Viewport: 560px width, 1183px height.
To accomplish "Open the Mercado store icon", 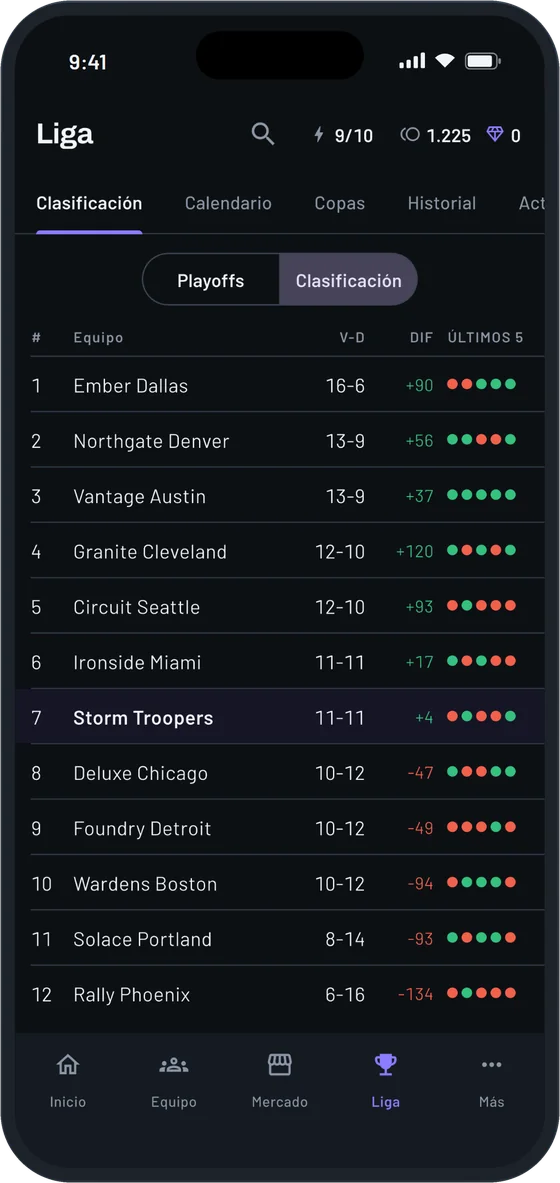I will [279, 1065].
